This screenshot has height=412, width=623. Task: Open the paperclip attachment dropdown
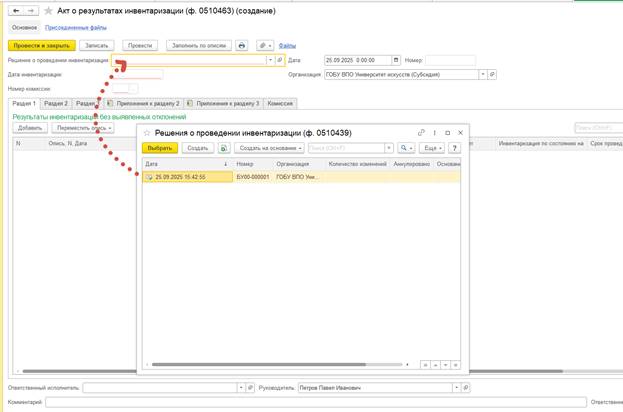(265, 46)
